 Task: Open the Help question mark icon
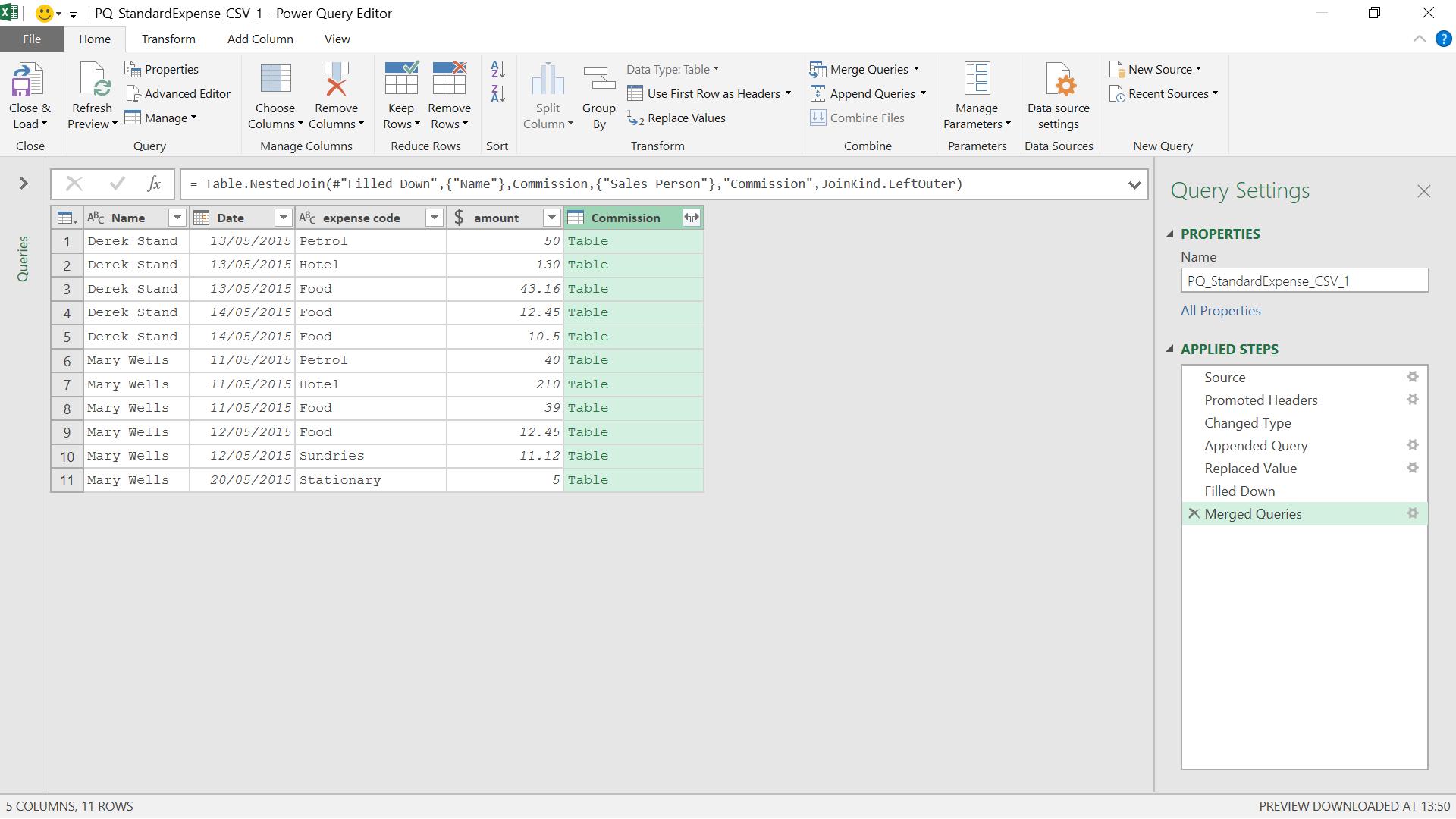(1443, 39)
